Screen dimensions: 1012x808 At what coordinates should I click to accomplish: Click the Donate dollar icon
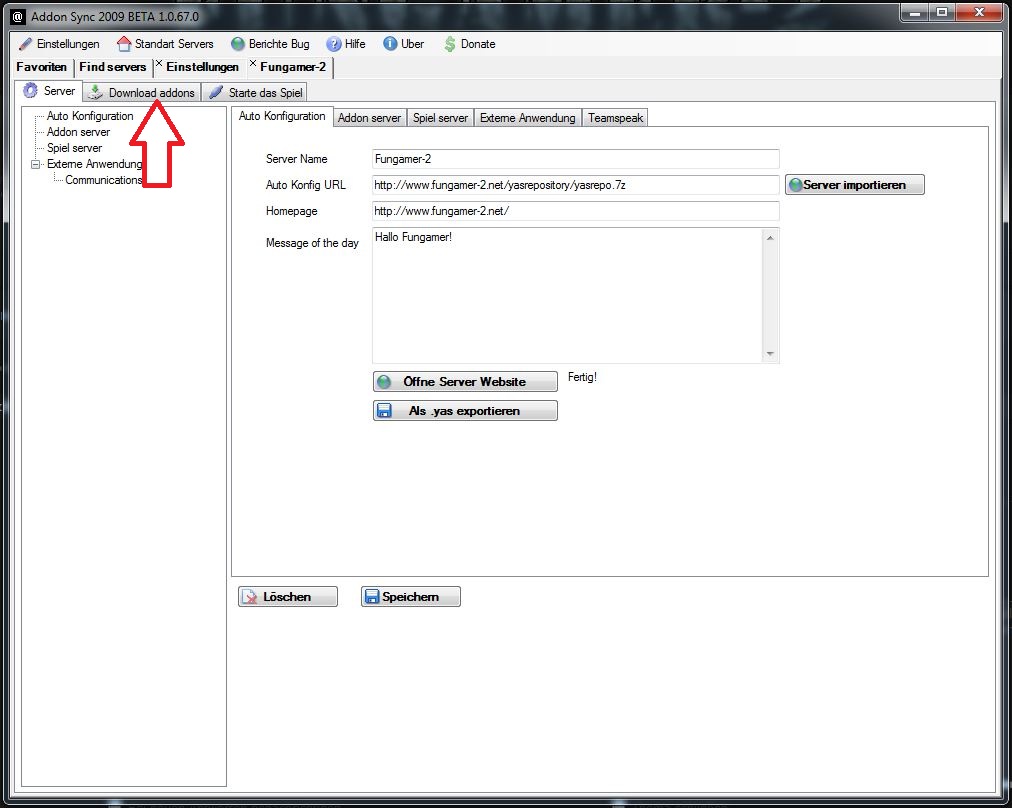450,44
